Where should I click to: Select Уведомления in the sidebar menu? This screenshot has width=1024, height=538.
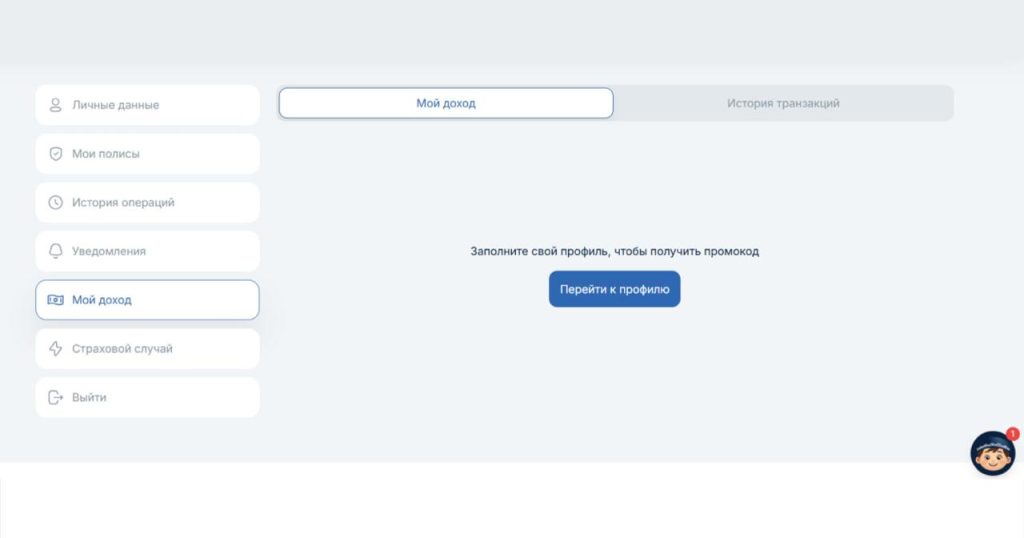click(109, 251)
